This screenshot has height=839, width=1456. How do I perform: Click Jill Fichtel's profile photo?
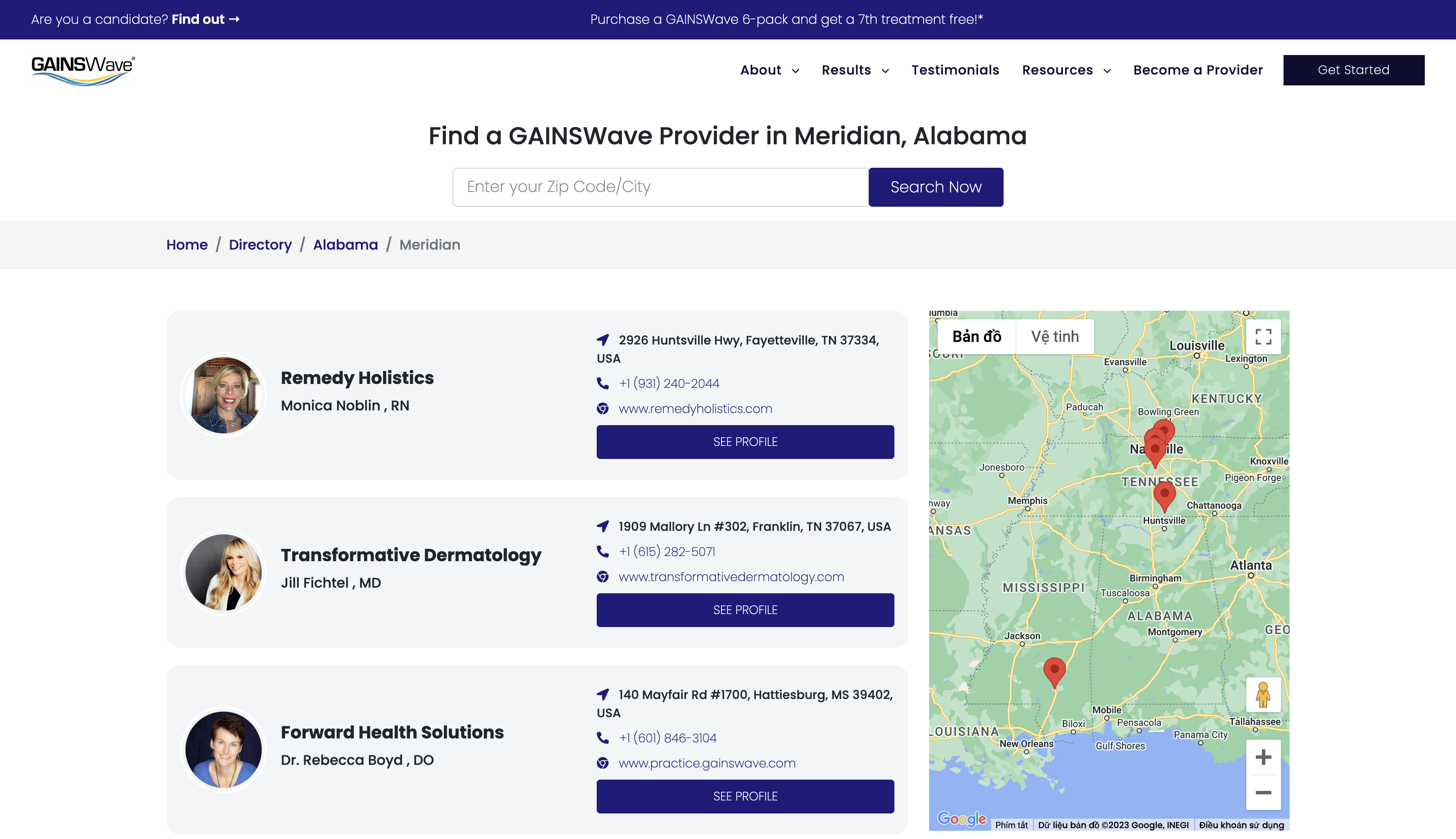pyautogui.click(x=224, y=572)
